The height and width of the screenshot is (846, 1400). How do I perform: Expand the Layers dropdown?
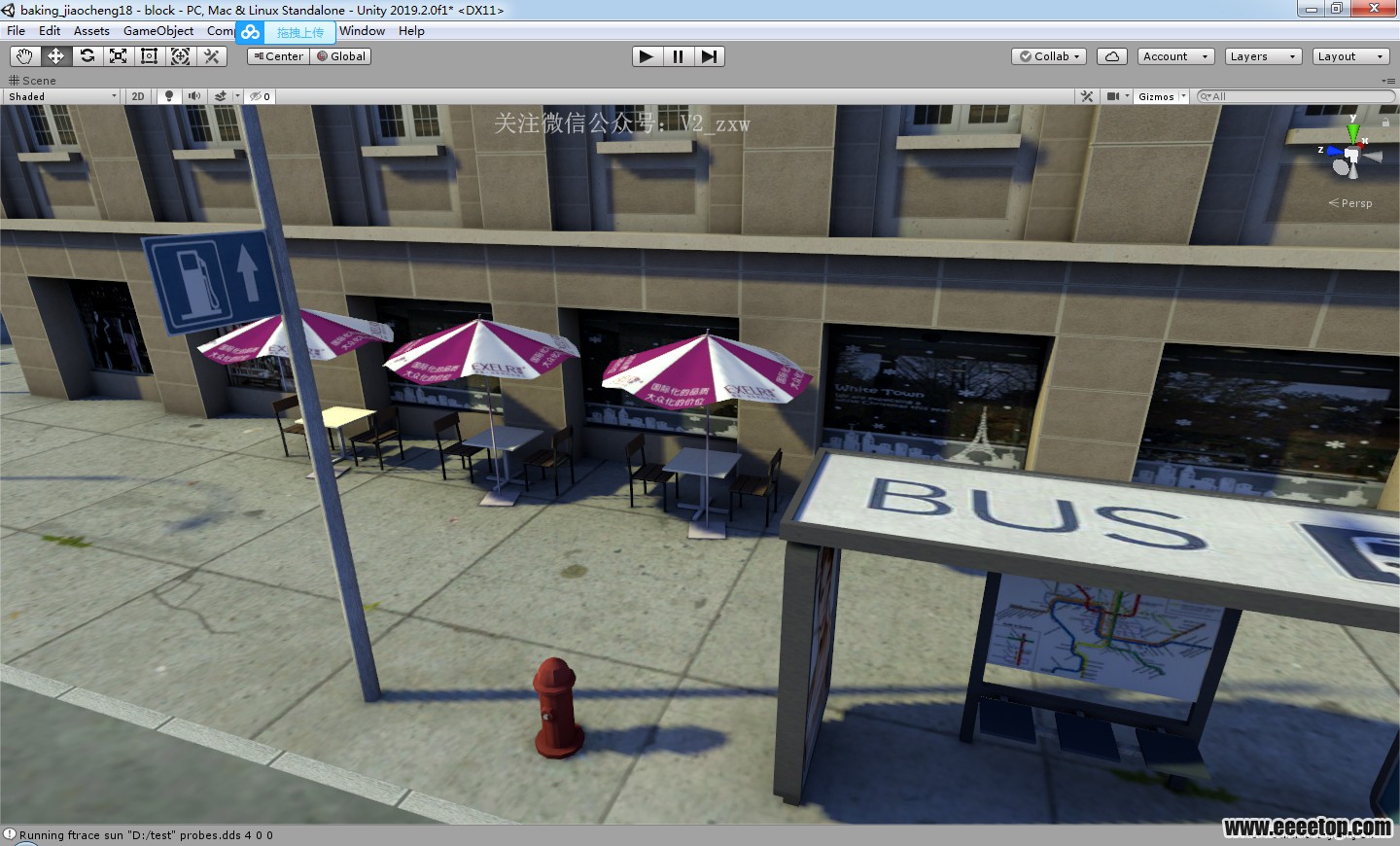click(1262, 56)
